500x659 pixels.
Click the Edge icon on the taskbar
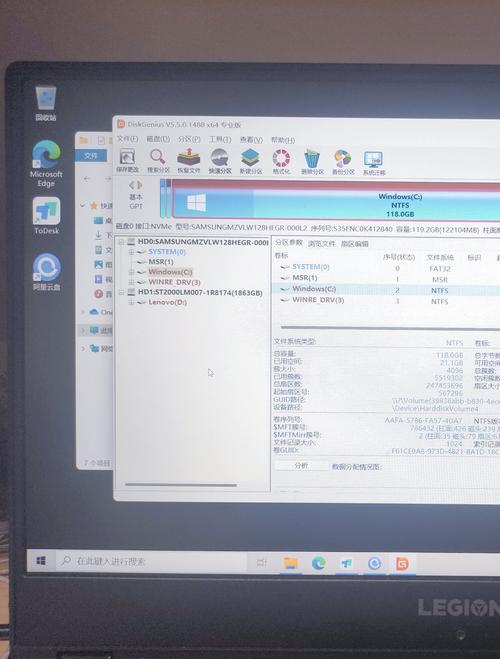[318, 563]
